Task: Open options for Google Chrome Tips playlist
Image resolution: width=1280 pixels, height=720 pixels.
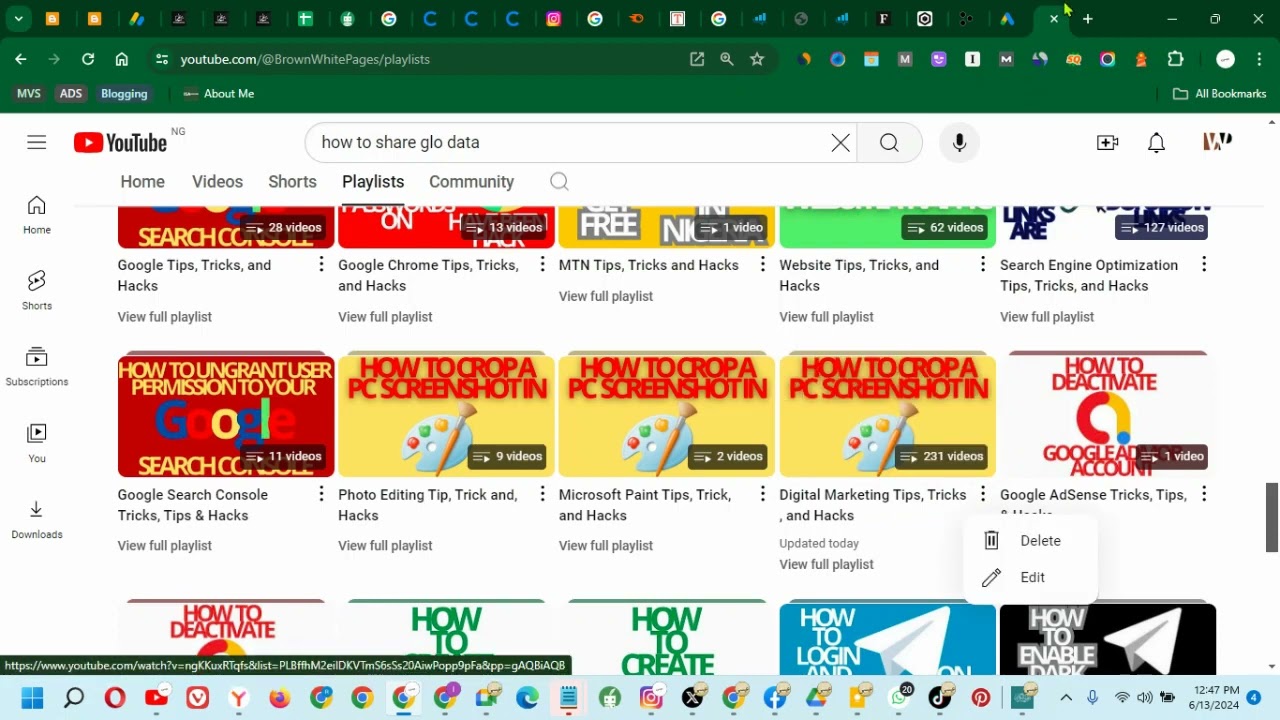Action: 542,264
